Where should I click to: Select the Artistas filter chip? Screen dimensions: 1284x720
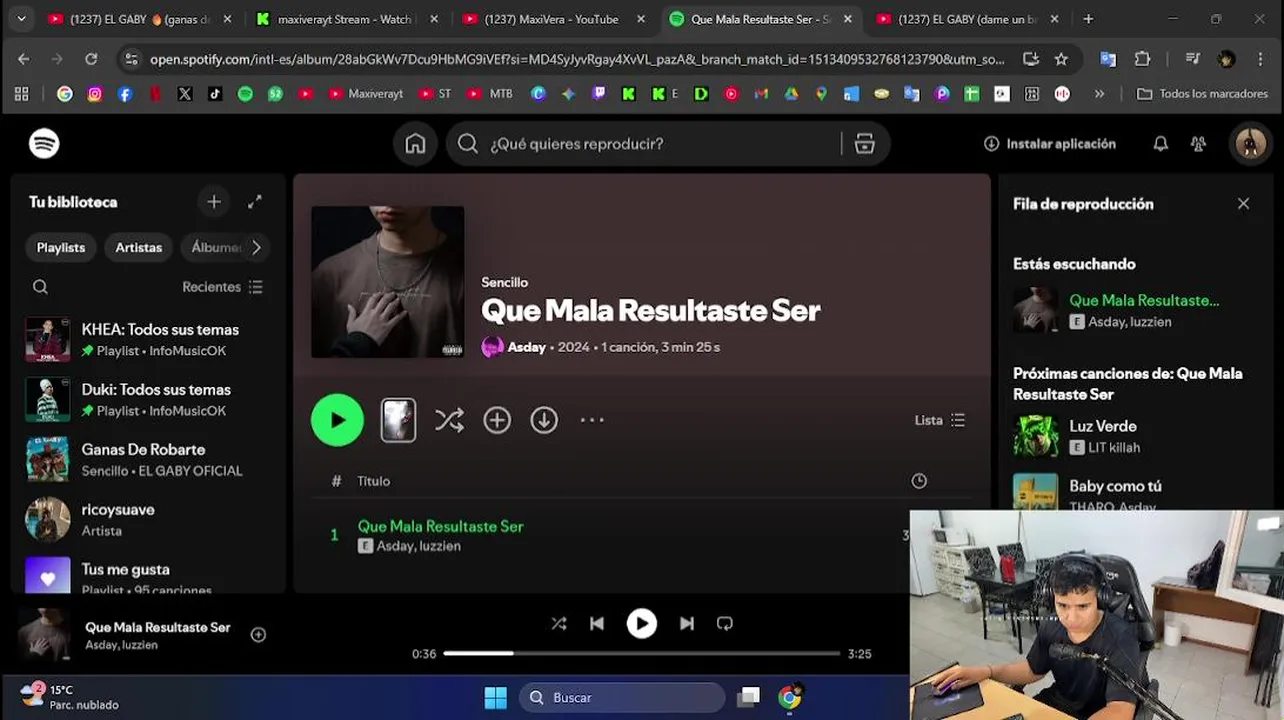(138, 248)
